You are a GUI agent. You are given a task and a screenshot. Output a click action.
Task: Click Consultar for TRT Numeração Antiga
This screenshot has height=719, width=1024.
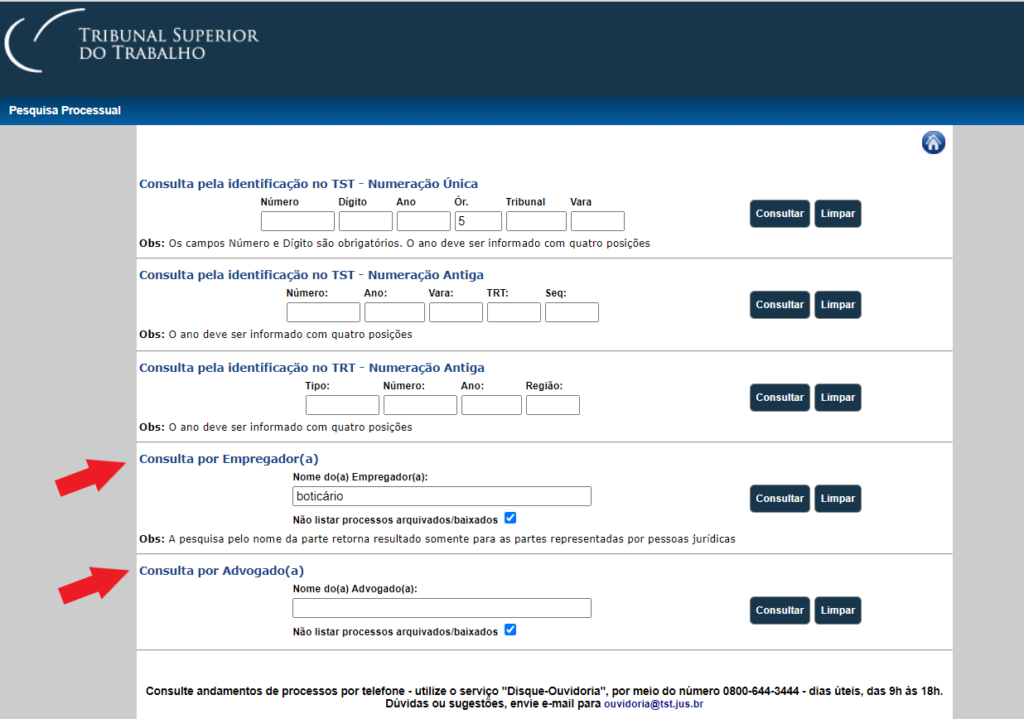(780, 397)
